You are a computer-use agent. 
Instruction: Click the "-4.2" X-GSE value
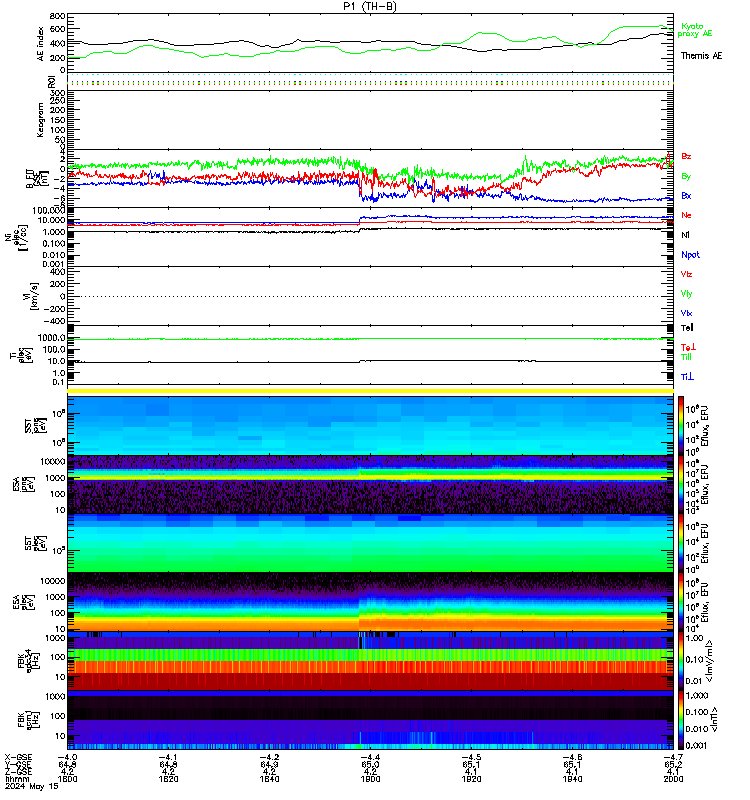[269, 758]
